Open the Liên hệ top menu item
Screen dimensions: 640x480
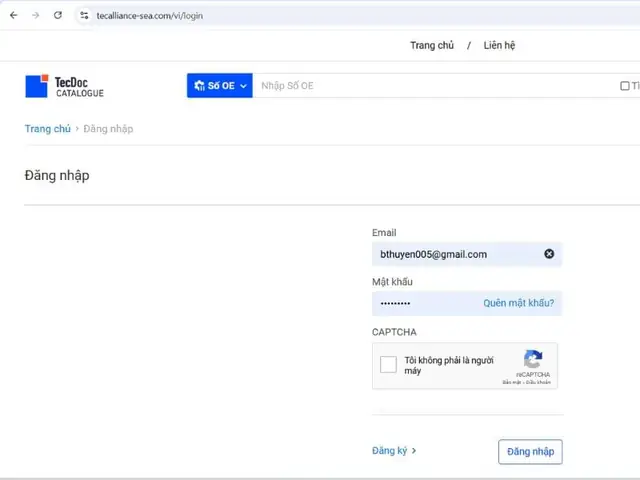(x=499, y=45)
